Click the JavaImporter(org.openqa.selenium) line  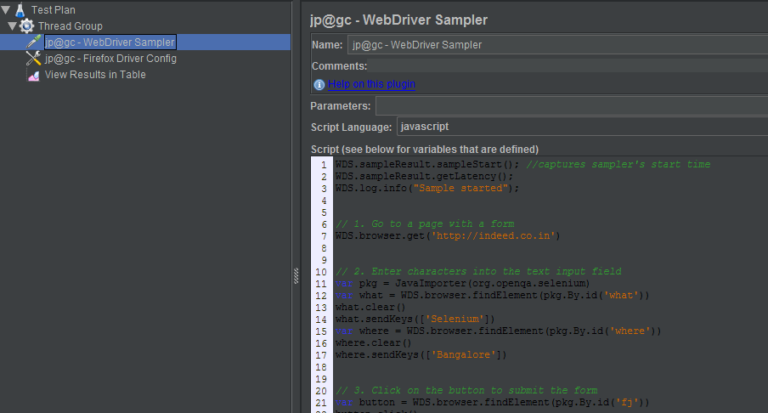[462, 283]
